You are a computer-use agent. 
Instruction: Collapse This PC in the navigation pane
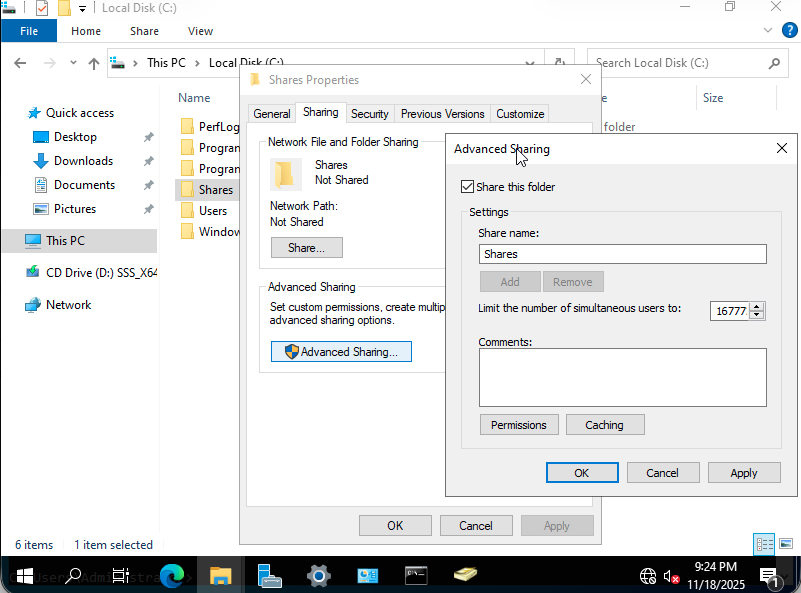(13, 241)
